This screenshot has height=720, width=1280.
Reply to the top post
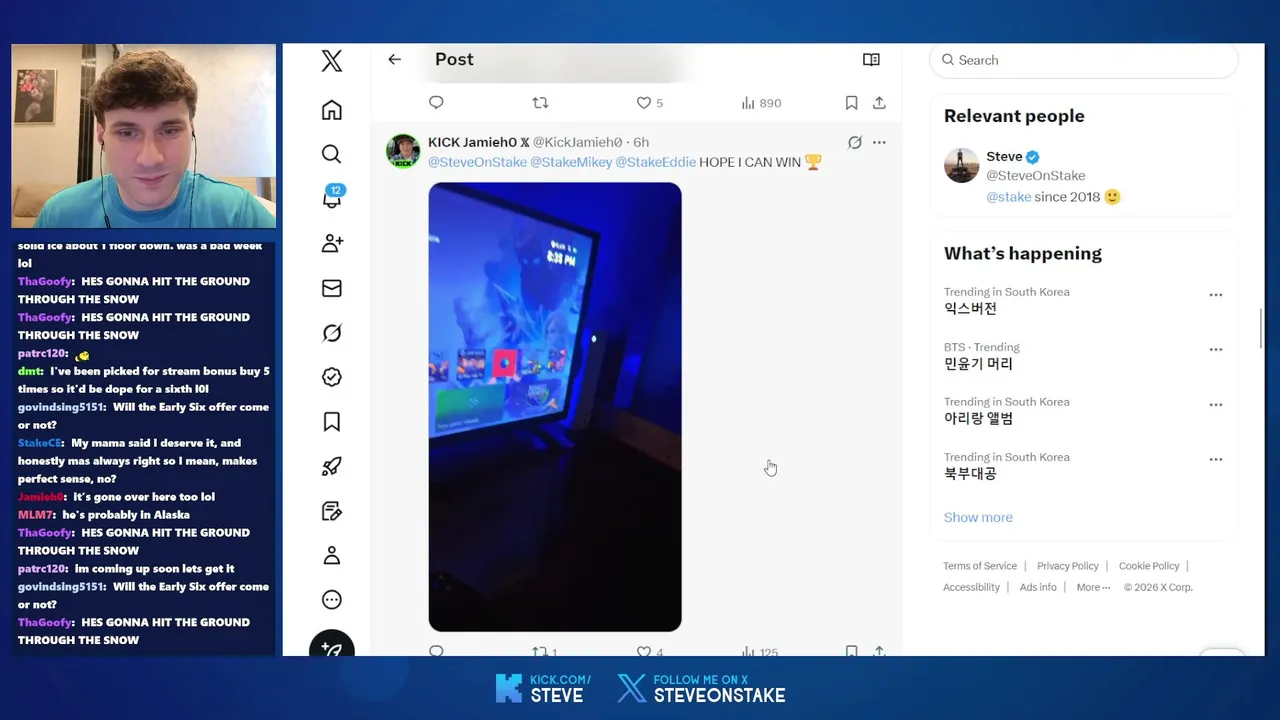click(436, 103)
